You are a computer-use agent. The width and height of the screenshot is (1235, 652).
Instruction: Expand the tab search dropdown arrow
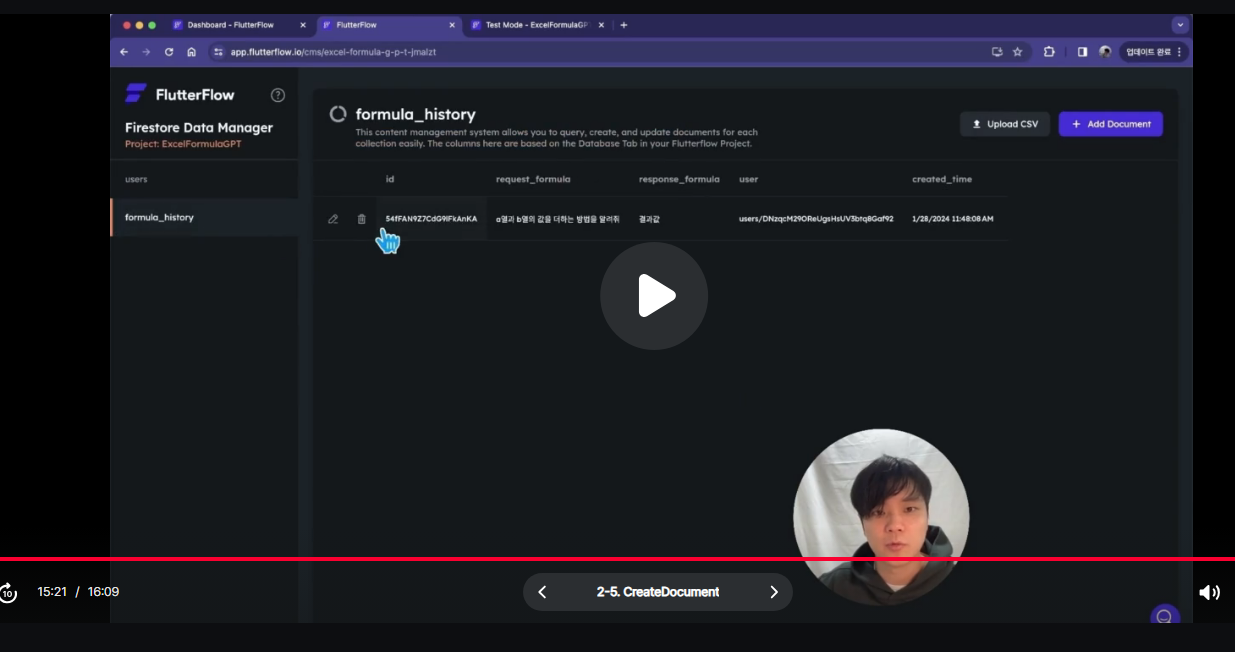click(1181, 25)
